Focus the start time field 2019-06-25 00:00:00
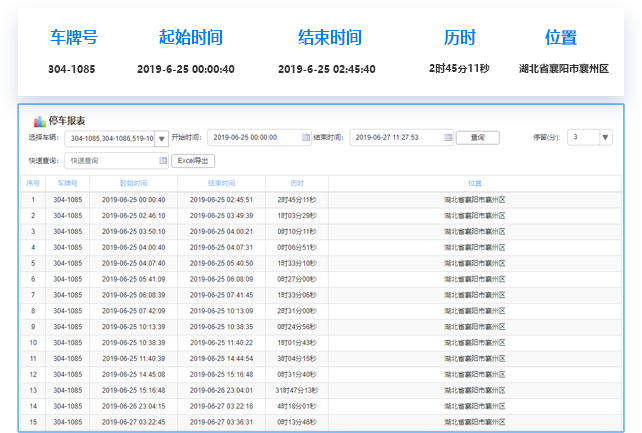Screen dimensions: 642x433 259,138
